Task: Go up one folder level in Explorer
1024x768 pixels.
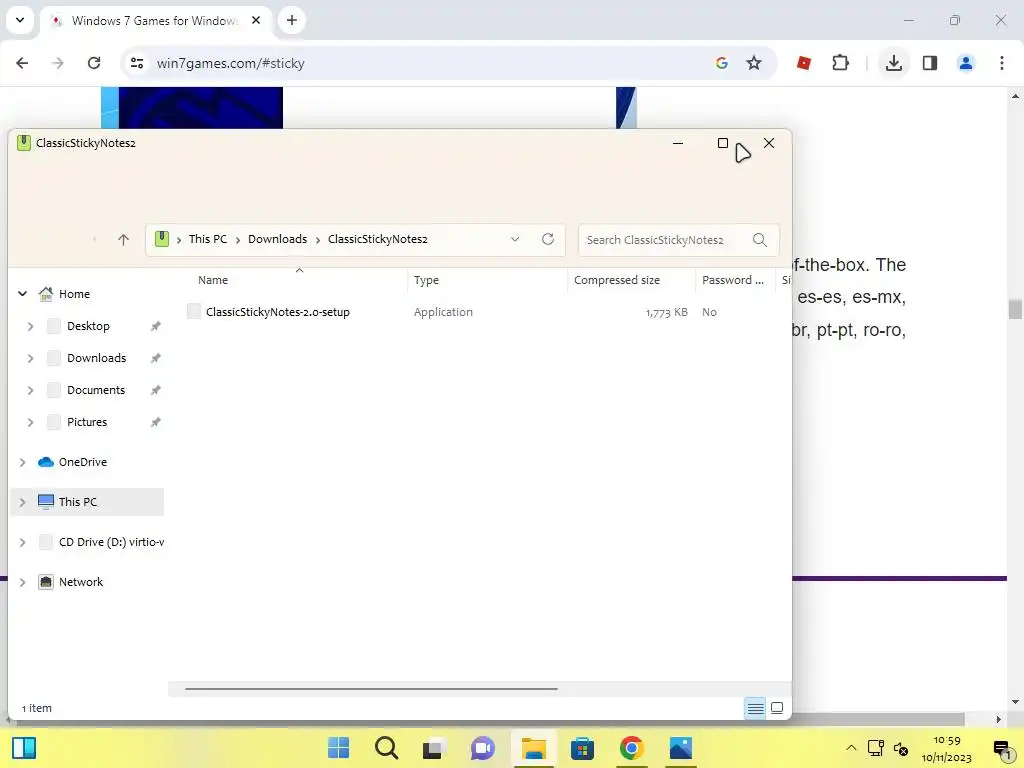Action: [123, 240]
